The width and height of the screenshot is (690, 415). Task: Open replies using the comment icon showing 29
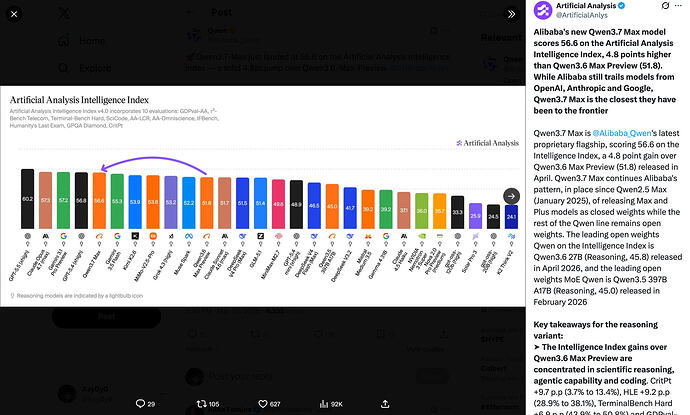[x=145, y=404]
